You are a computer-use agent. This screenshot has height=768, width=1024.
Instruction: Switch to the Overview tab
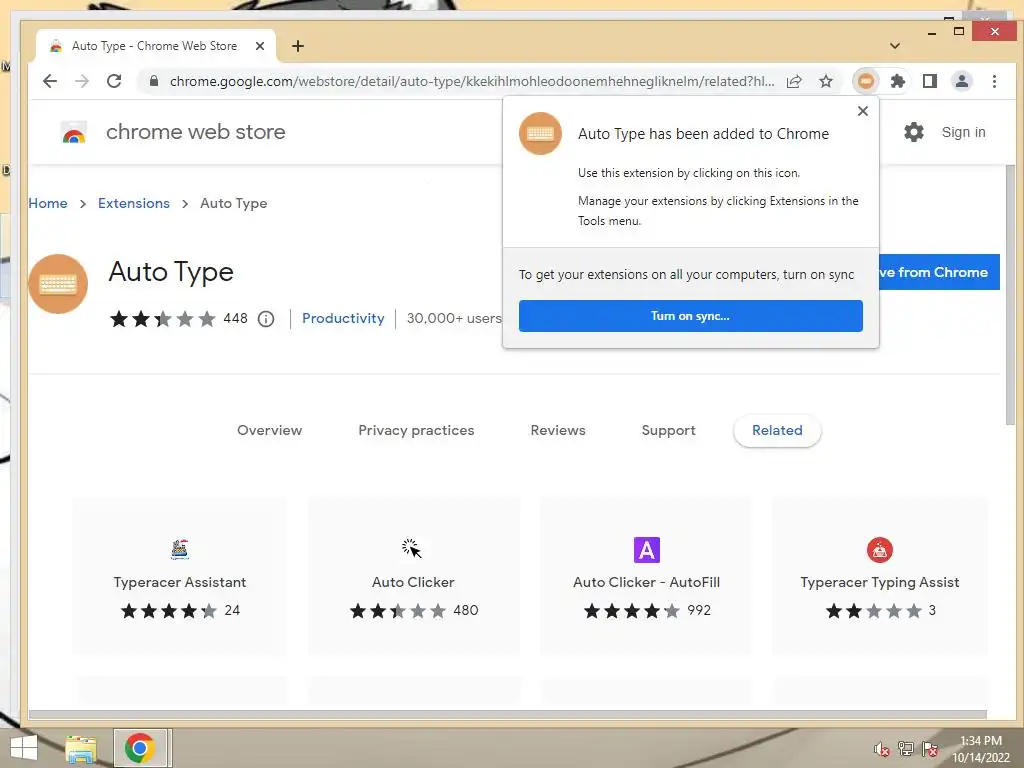[270, 430]
